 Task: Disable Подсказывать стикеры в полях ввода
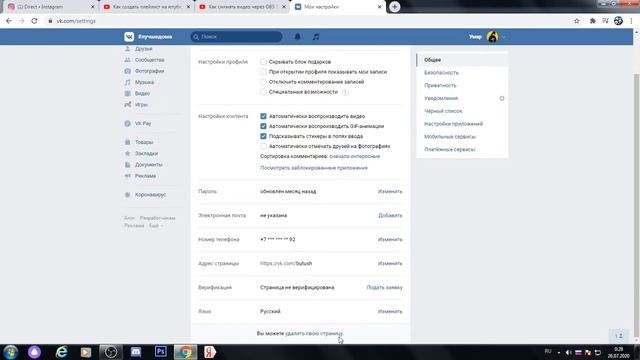(263, 136)
